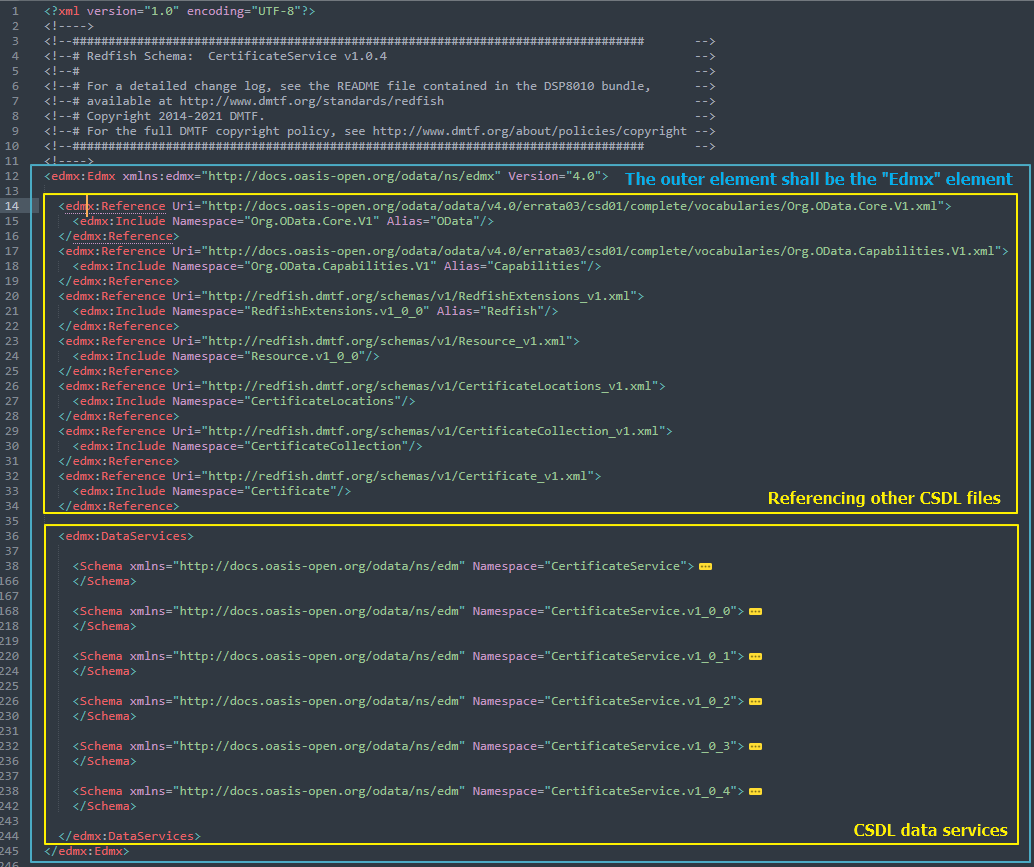Expand the CertificateService.v1_0_3 Schema fold marker
This screenshot has width=1034, height=867.
(x=755, y=746)
